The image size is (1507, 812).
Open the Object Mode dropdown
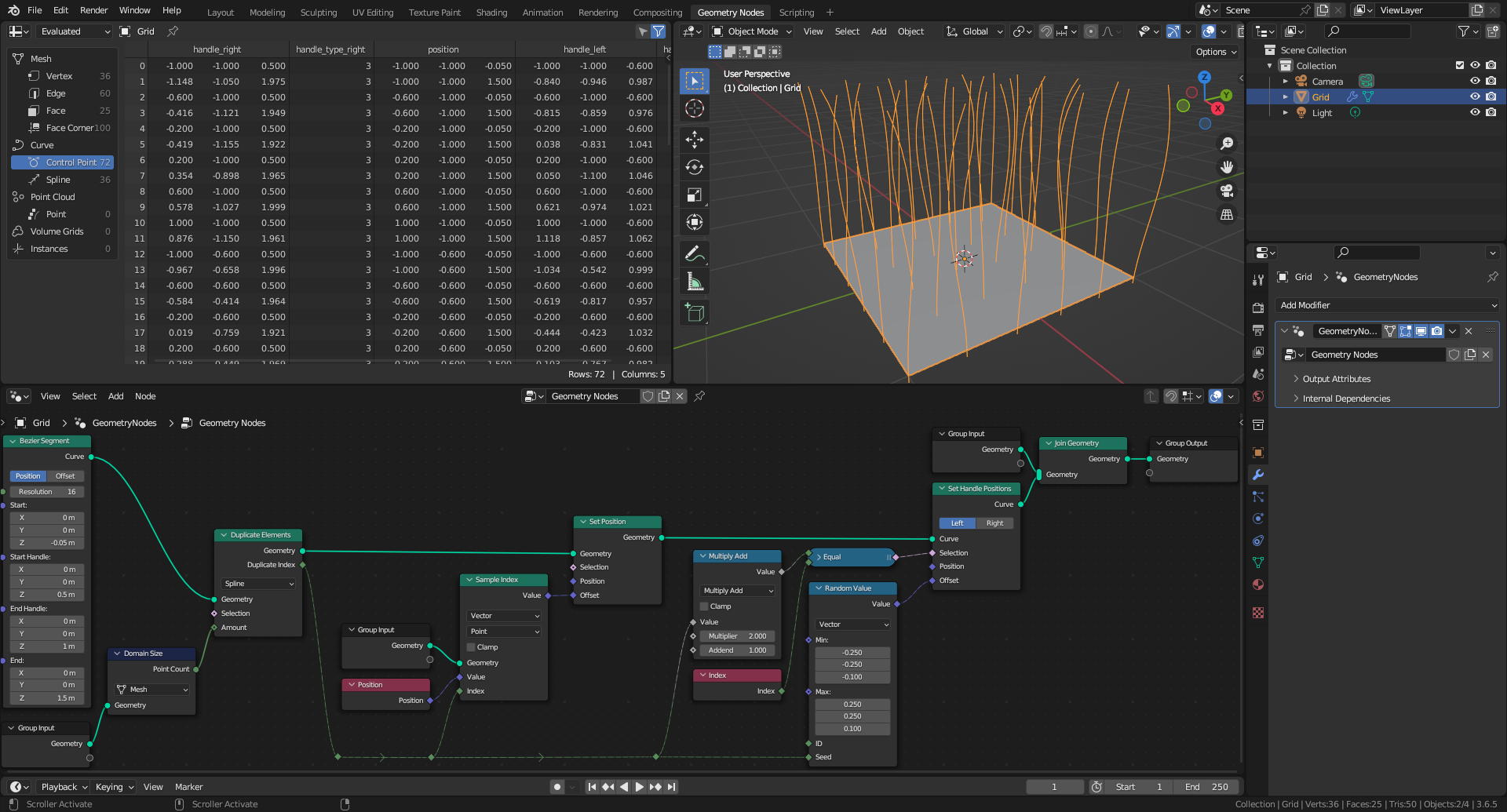click(x=752, y=31)
